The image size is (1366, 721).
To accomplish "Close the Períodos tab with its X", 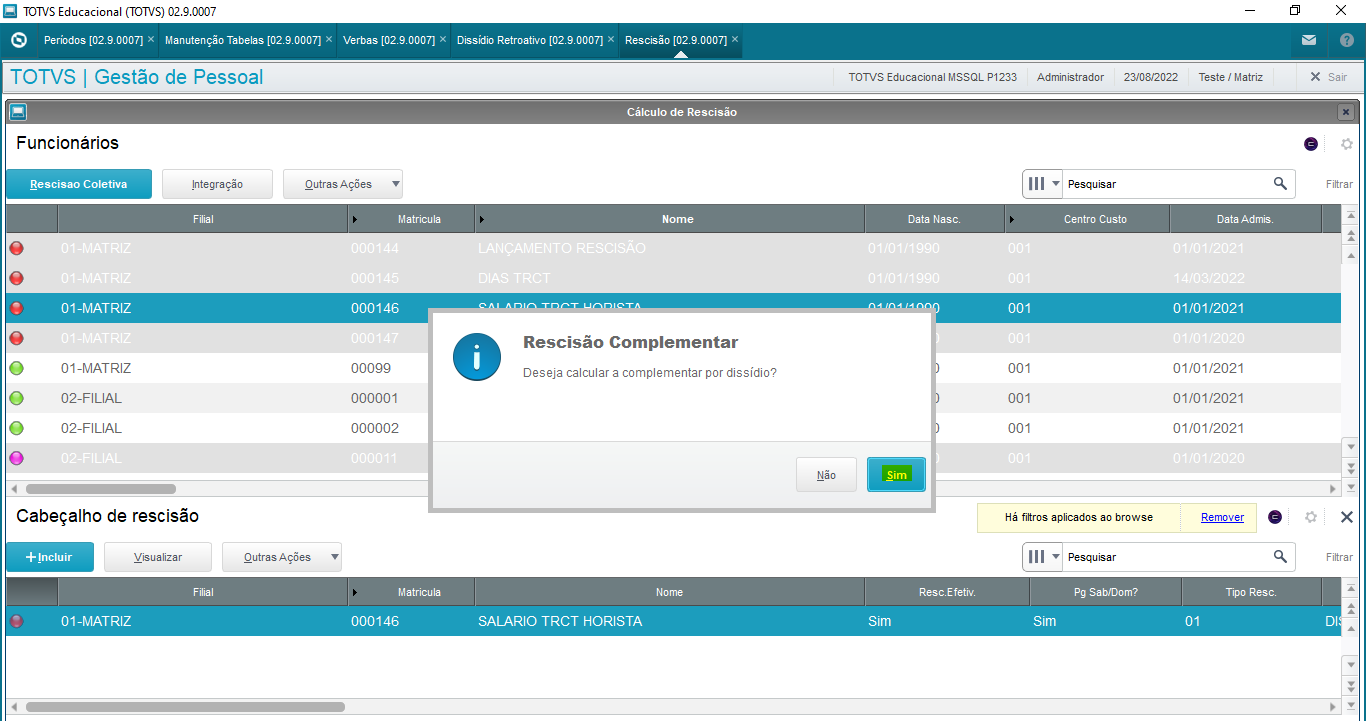I will (x=151, y=40).
